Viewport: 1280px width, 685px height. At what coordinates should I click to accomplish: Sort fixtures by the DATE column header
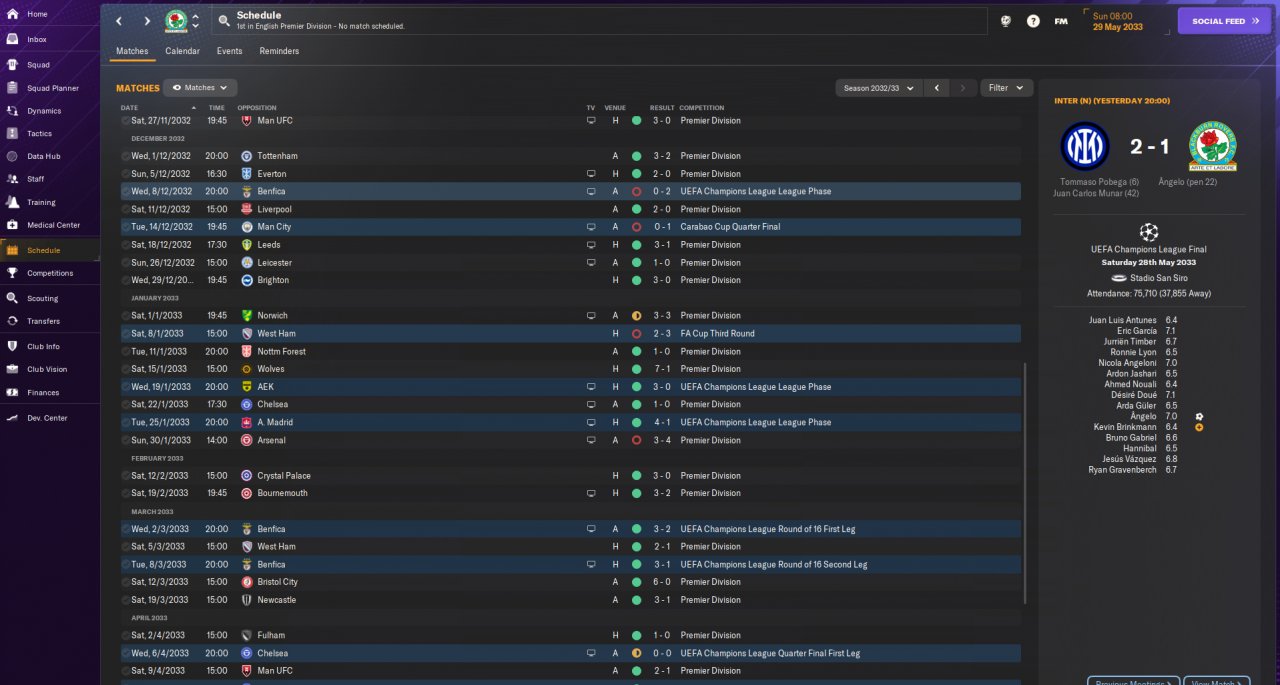[x=129, y=108]
